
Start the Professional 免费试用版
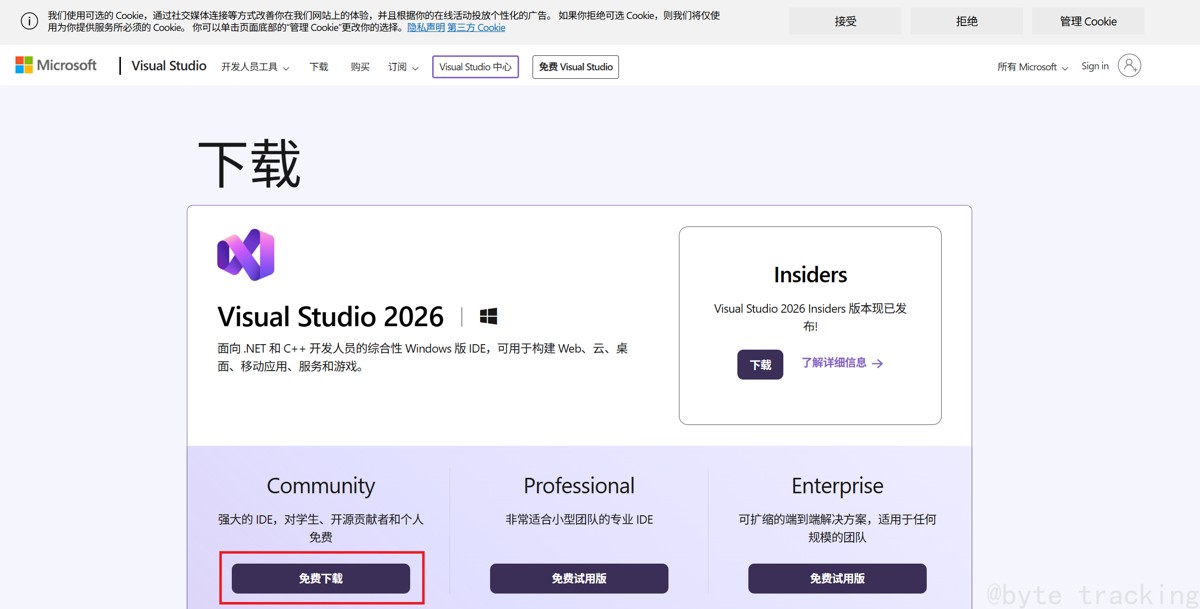(x=578, y=578)
